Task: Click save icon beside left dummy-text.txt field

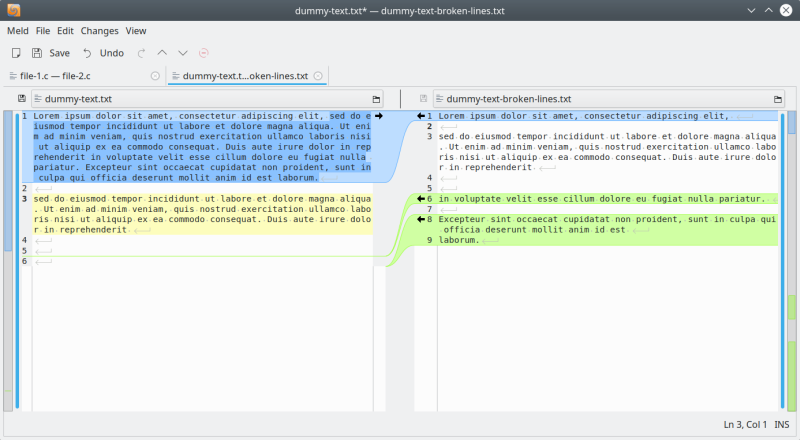Action: pyautogui.click(x=22, y=99)
